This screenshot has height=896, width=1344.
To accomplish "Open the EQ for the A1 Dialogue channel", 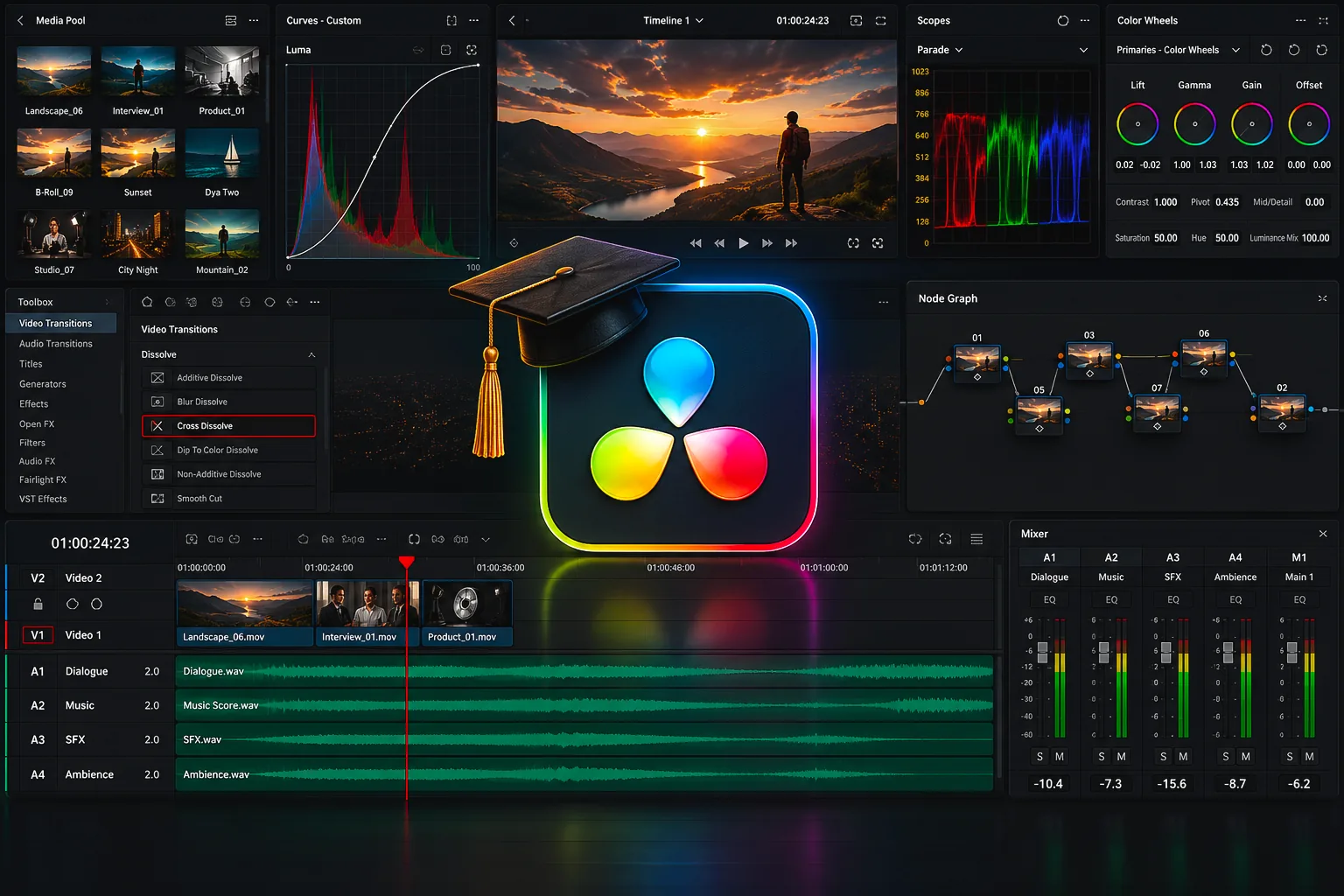I will click(x=1049, y=600).
